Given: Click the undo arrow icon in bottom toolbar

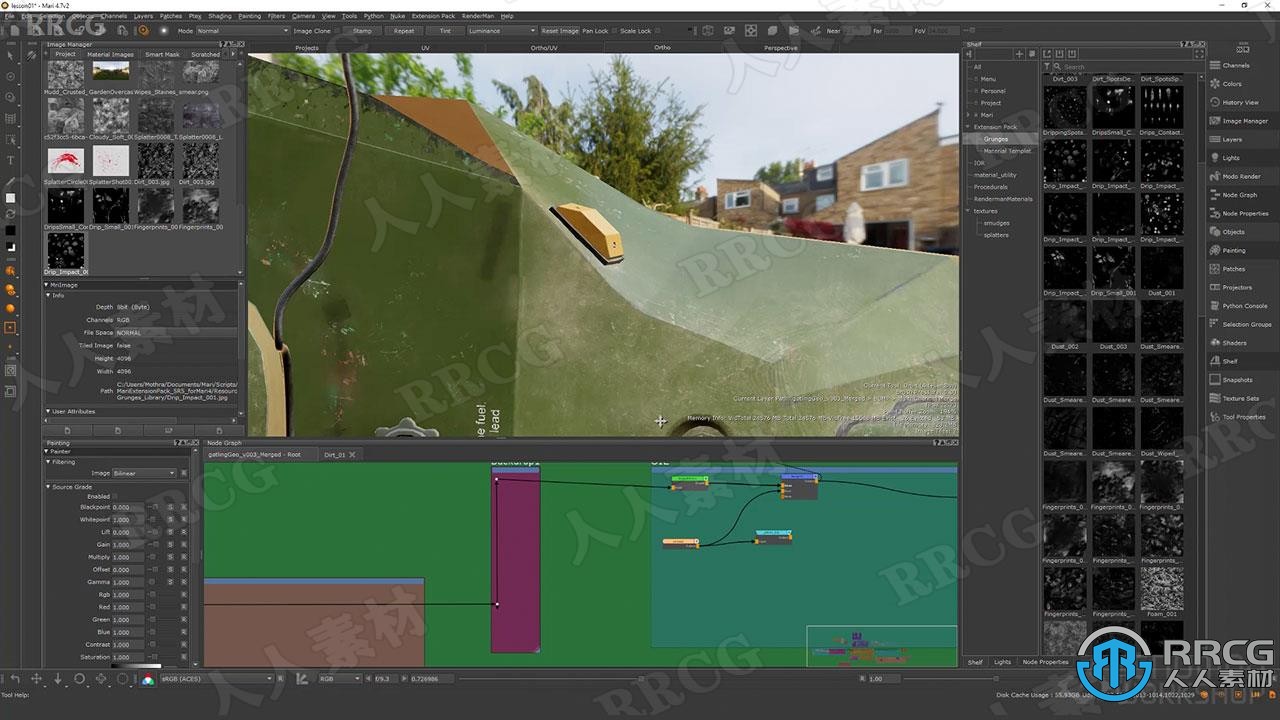Looking at the screenshot, I should coord(15,679).
